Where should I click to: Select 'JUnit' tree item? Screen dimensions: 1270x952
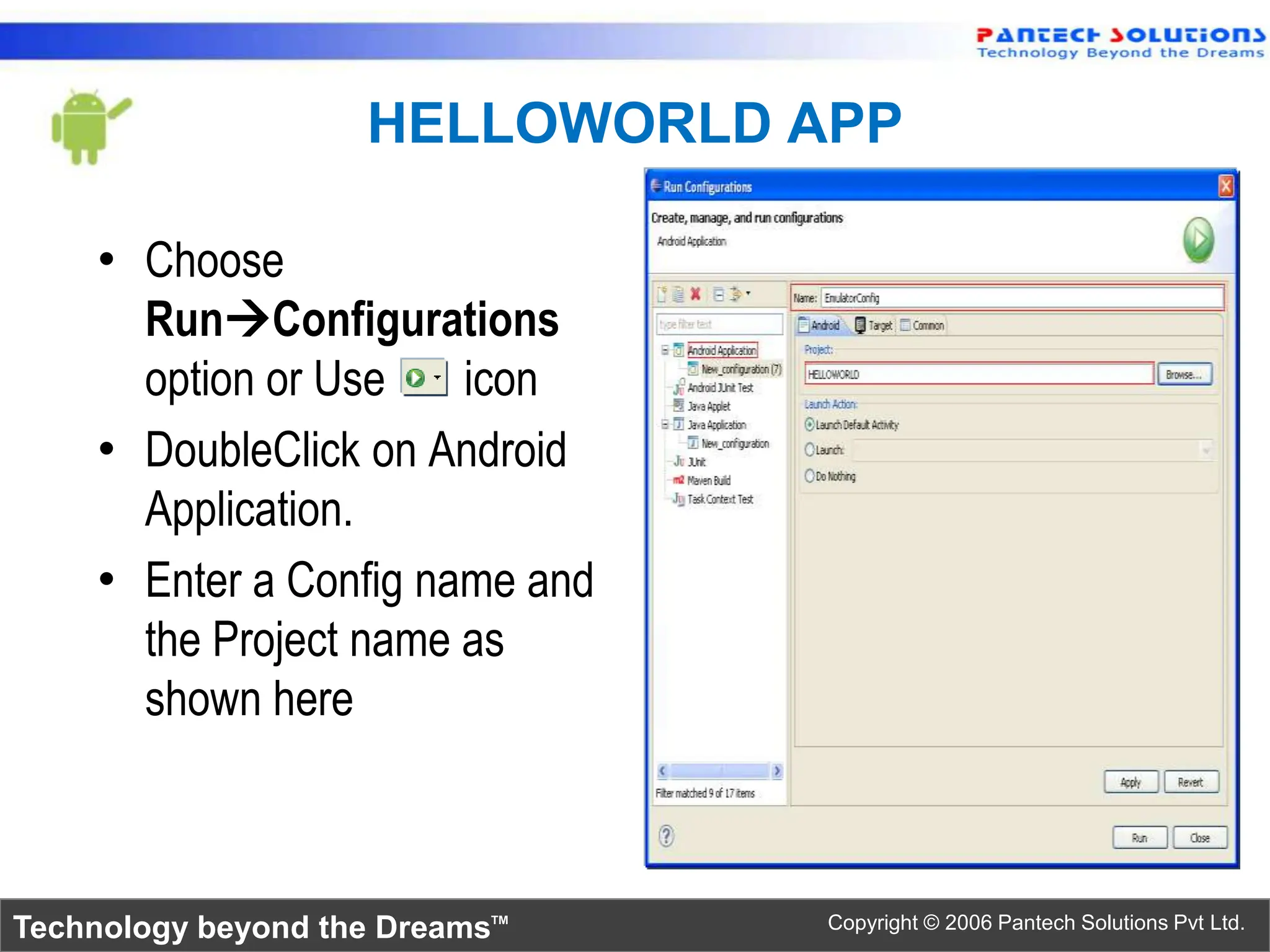[x=696, y=462]
